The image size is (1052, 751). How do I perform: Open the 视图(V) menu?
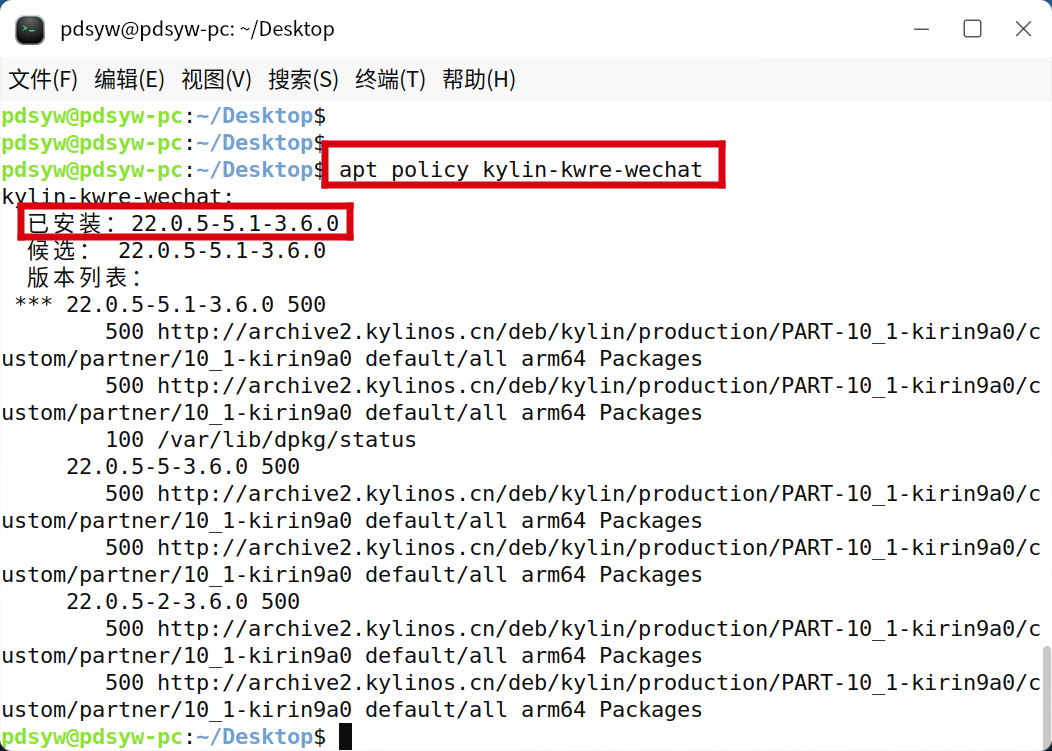216,80
